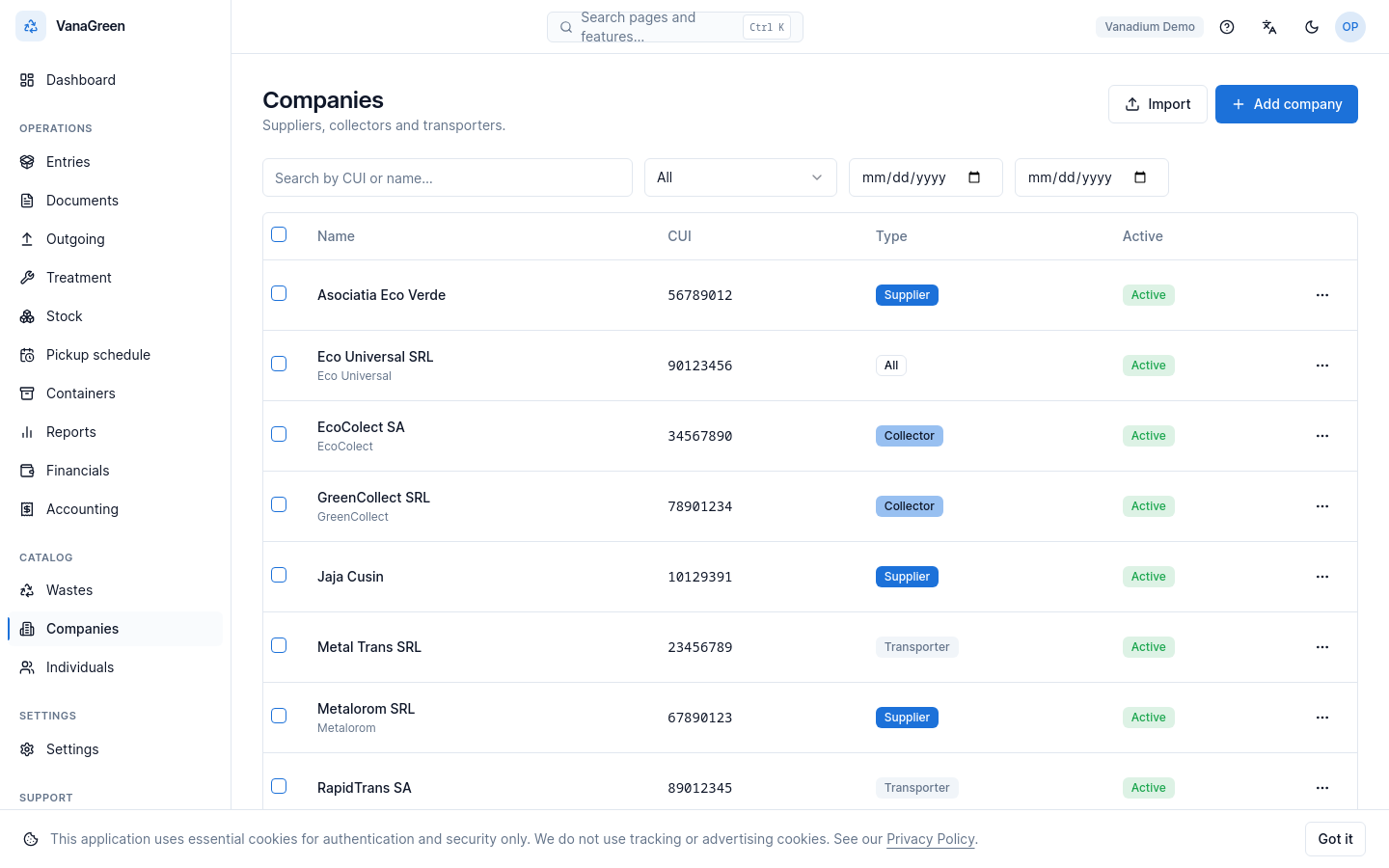The image size is (1389, 868).
Task: Open row actions for Eco Universal SRL
Action: click(x=1322, y=366)
